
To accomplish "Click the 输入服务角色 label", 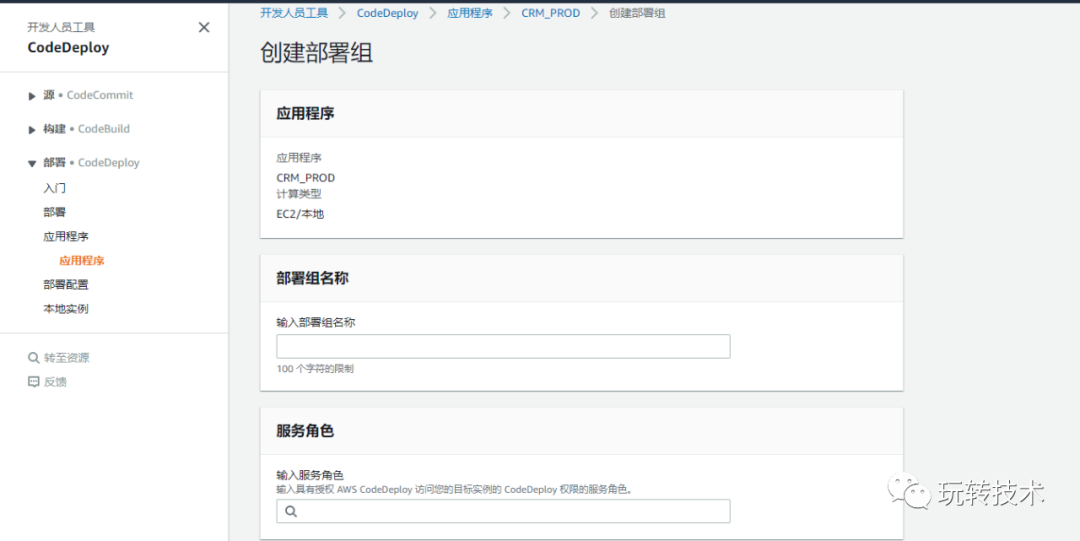I will coord(310,475).
